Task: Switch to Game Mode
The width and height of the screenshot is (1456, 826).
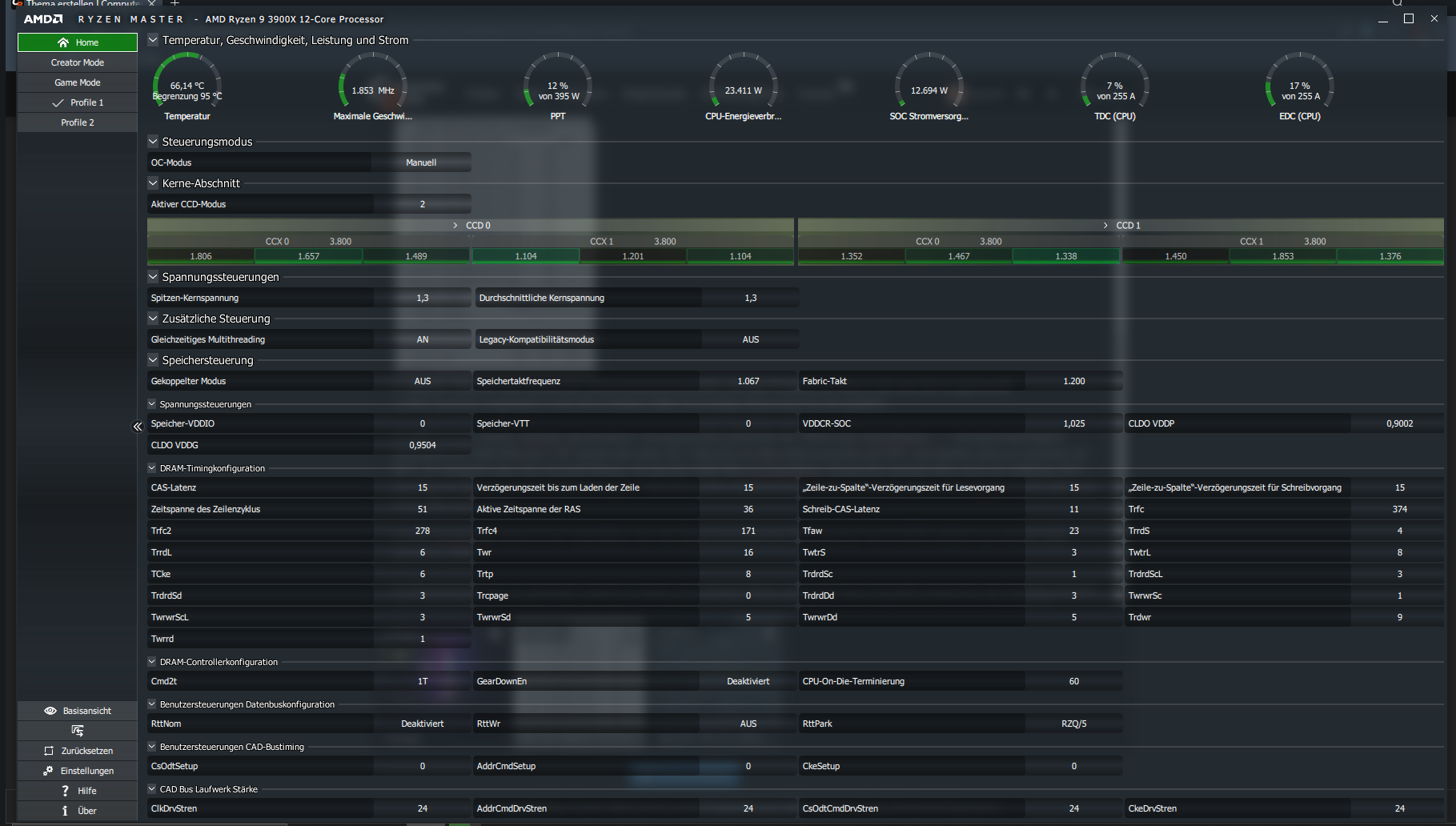Action: point(78,82)
